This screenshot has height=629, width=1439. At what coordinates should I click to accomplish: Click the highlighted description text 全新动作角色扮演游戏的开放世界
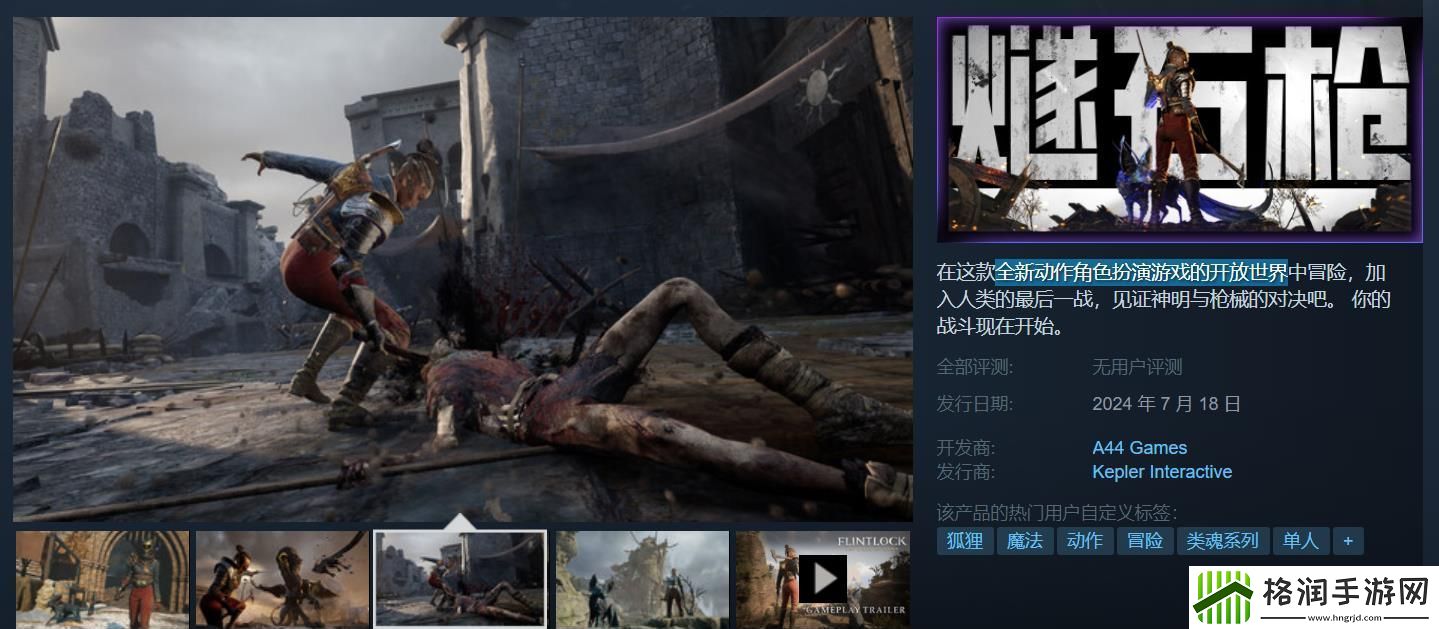pos(1140,273)
